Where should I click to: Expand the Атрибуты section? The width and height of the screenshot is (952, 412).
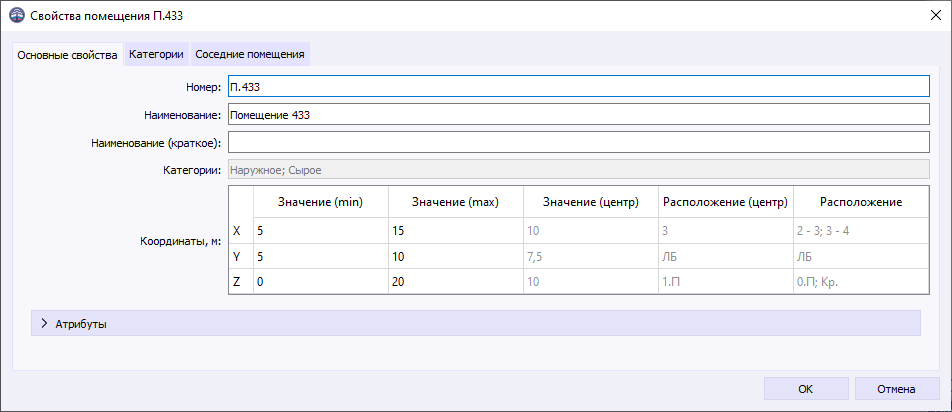click(x=44, y=324)
